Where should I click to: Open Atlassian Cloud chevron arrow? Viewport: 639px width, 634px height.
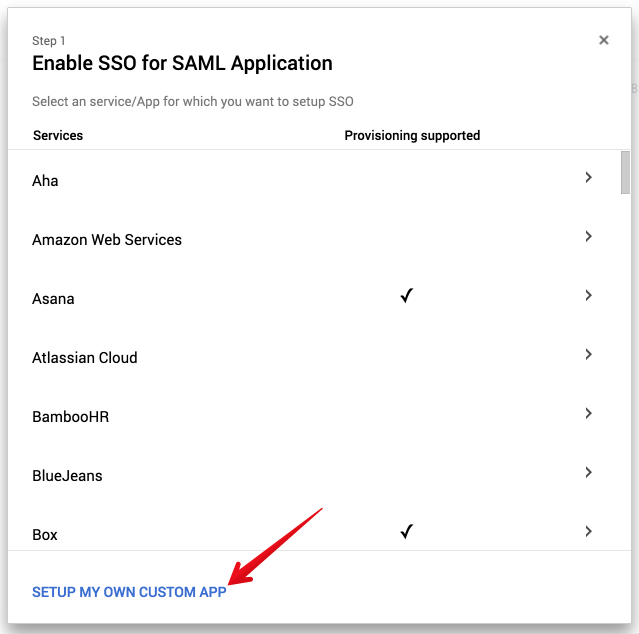tap(588, 355)
